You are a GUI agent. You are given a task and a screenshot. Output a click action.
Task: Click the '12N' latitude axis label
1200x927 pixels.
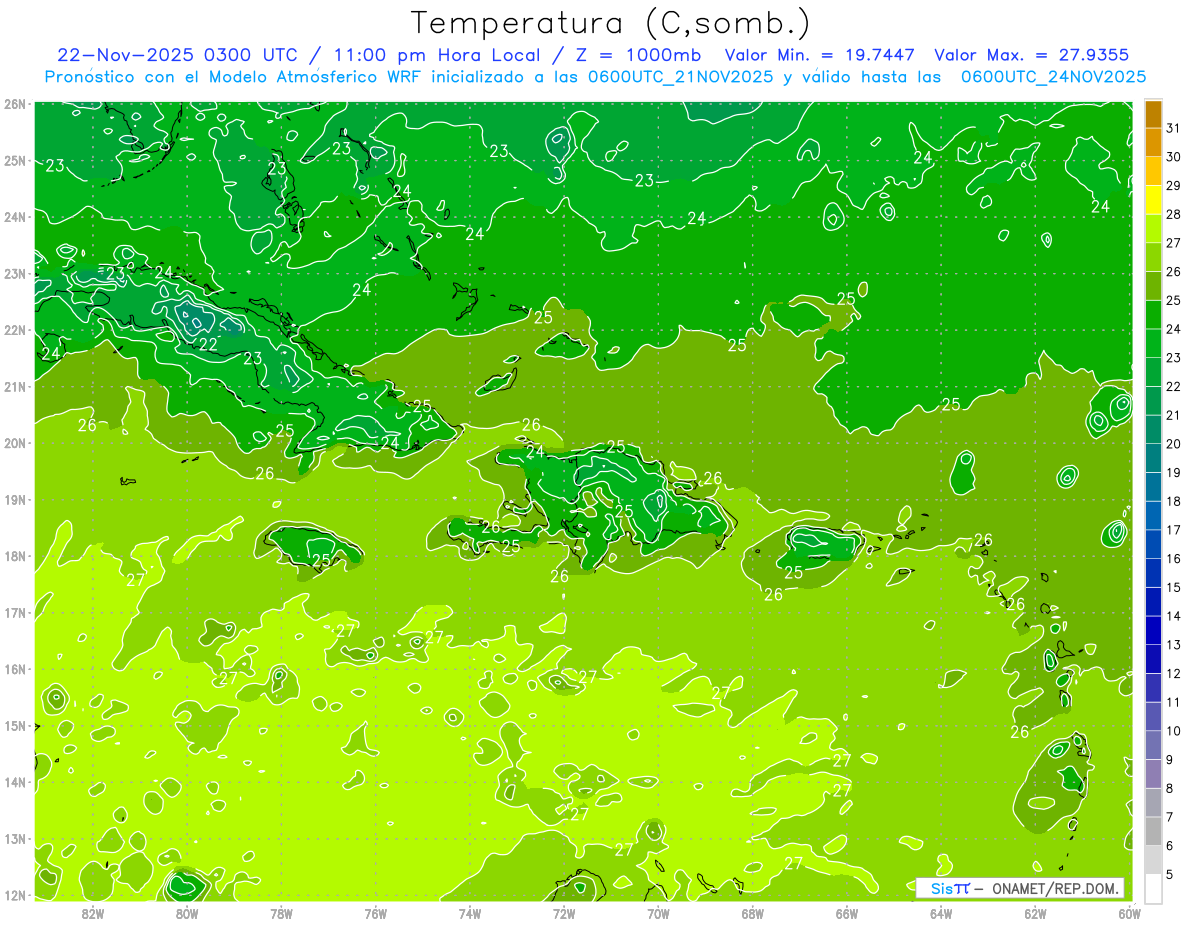[15, 895]
